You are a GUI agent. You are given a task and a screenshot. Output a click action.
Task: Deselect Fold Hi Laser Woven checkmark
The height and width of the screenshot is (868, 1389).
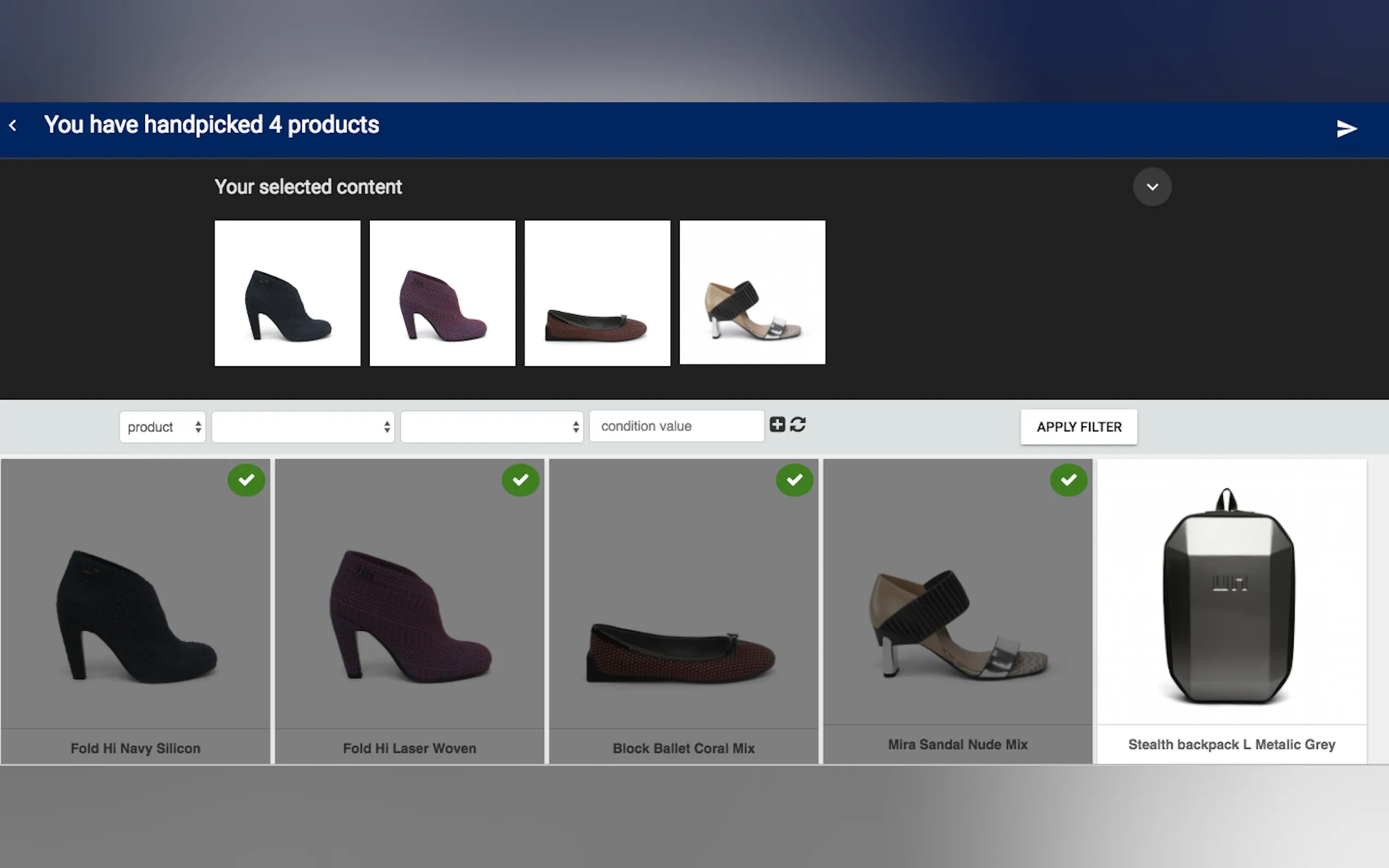click(520, 480)
